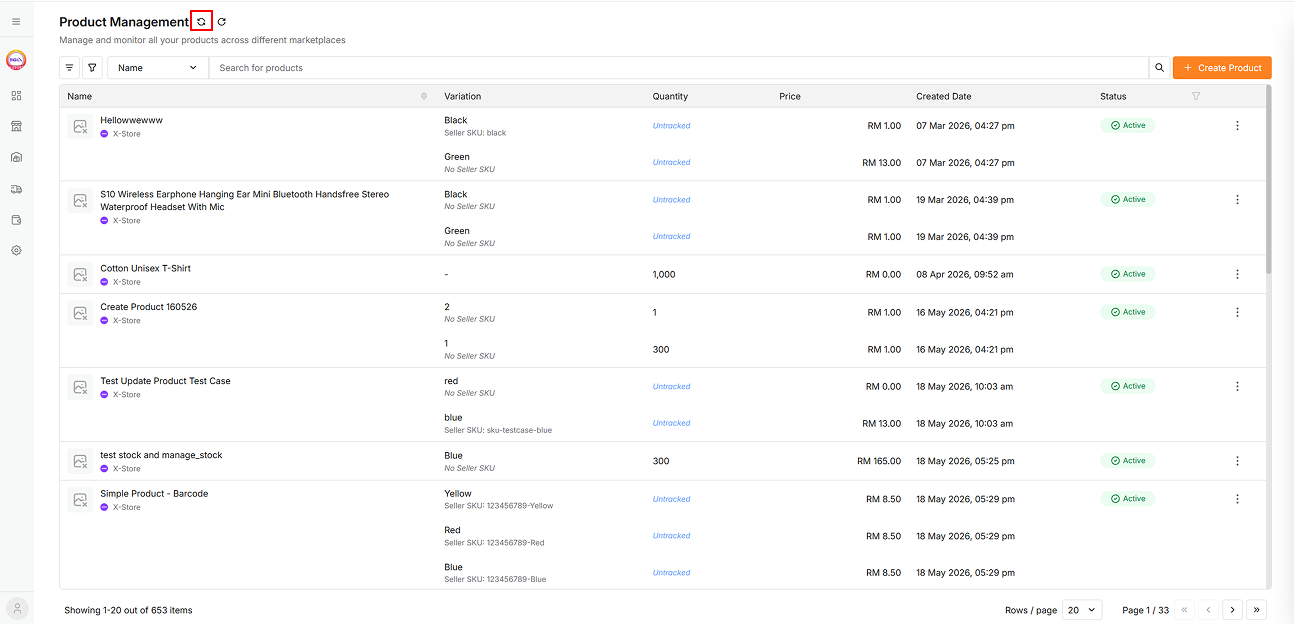Click the table's vertical scrollbar
Viewport: 1294px width, 624px height.
click(1269, 180)
